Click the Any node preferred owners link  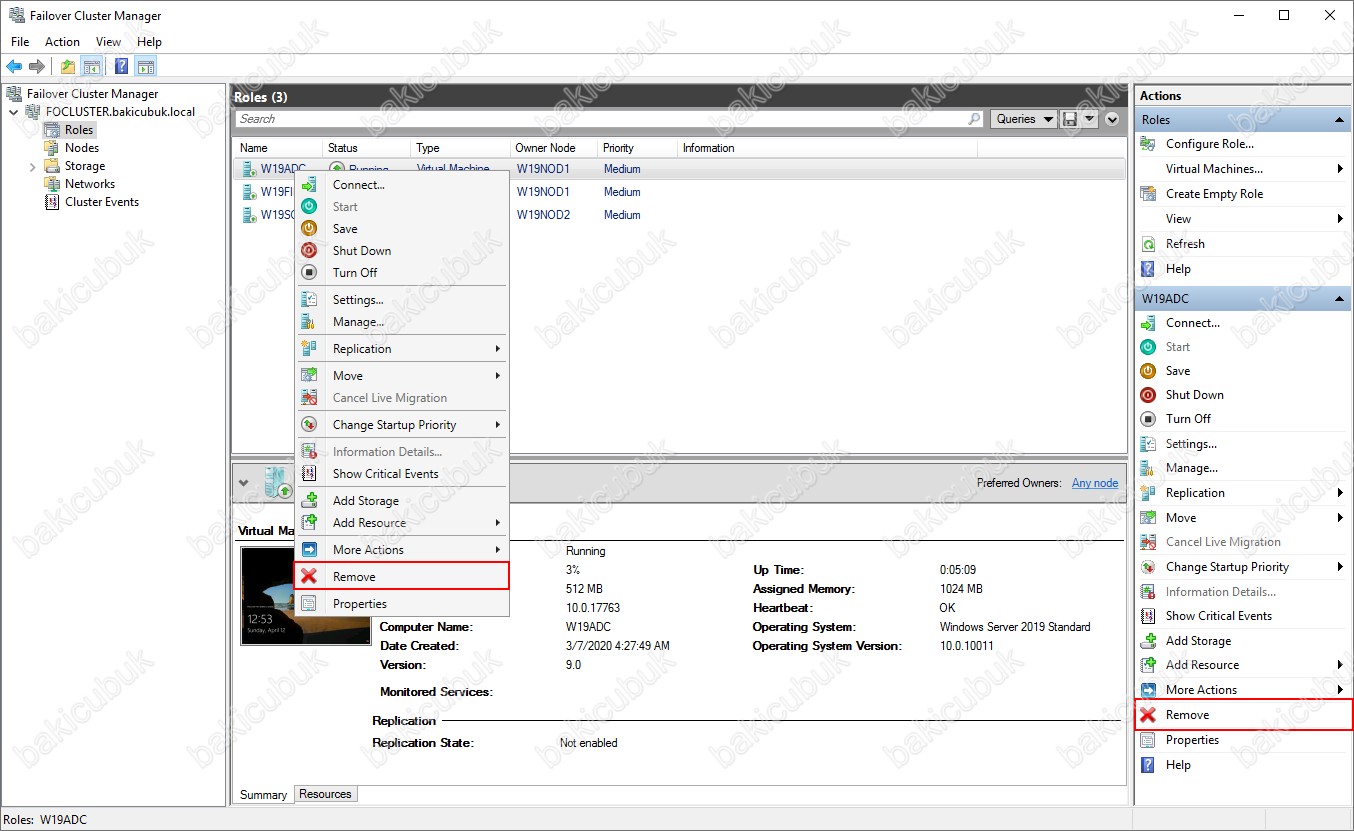click(1095, 483)
